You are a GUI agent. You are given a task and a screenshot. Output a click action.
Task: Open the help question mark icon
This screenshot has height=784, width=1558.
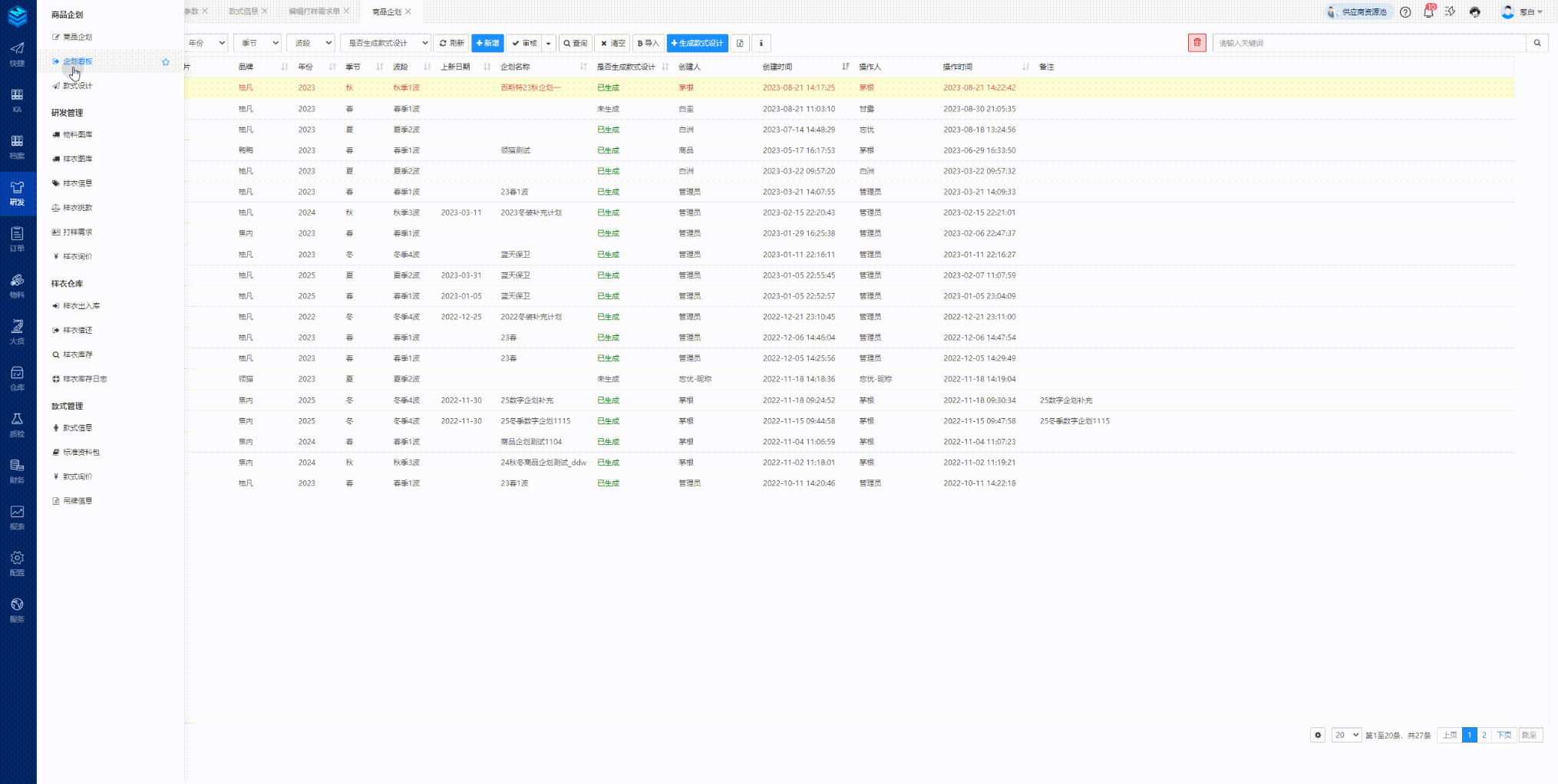click(x=1405, y=12)
